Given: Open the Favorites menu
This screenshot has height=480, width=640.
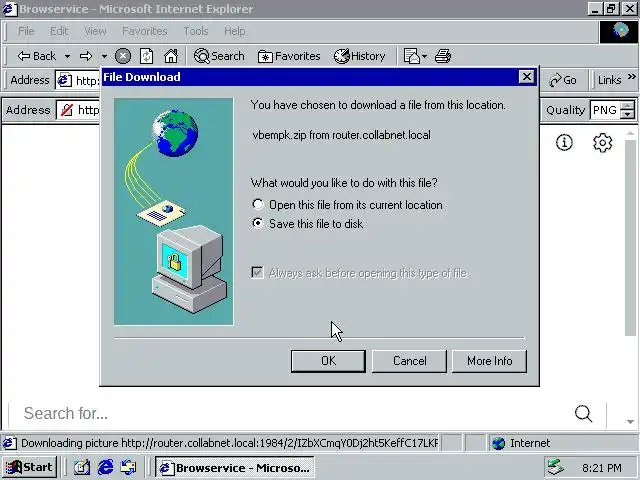Looking at the screenshot, I should 145,31.
